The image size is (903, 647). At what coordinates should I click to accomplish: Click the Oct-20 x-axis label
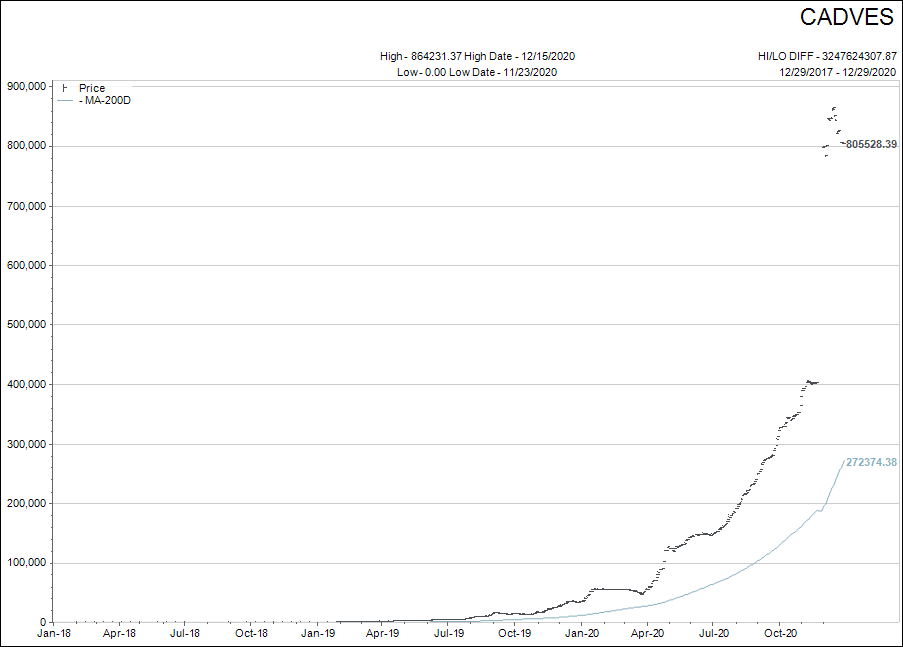[x=779, y=633]
